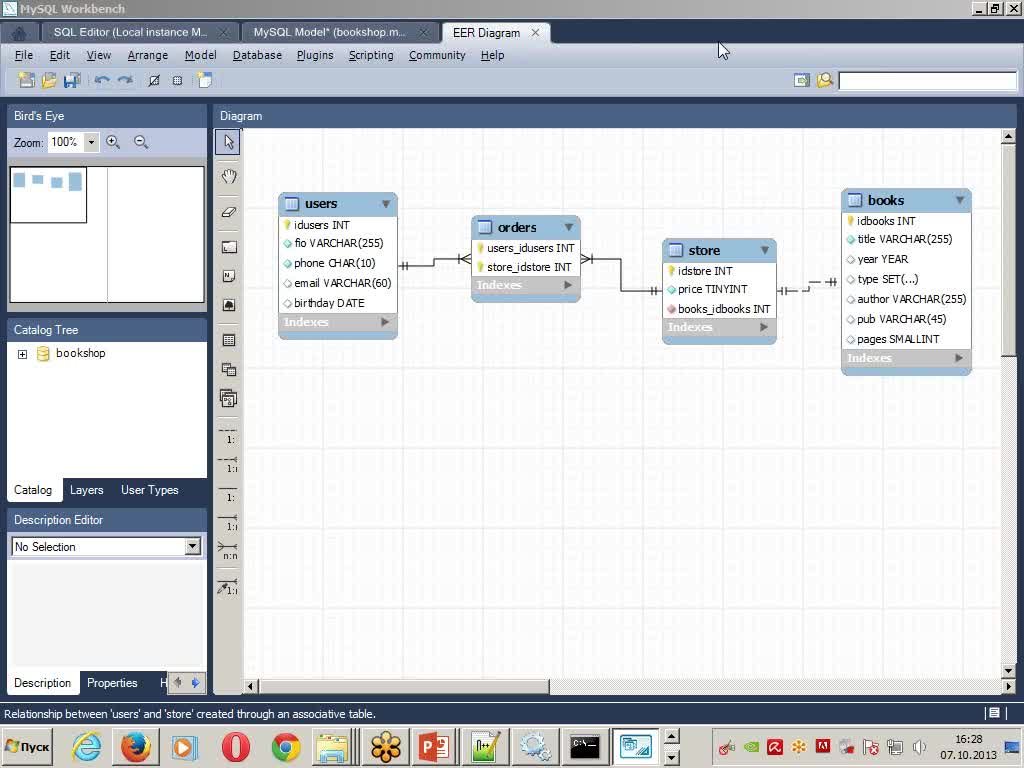Click the vertical scrollbar thumb of the diagram

point(1008,251)
